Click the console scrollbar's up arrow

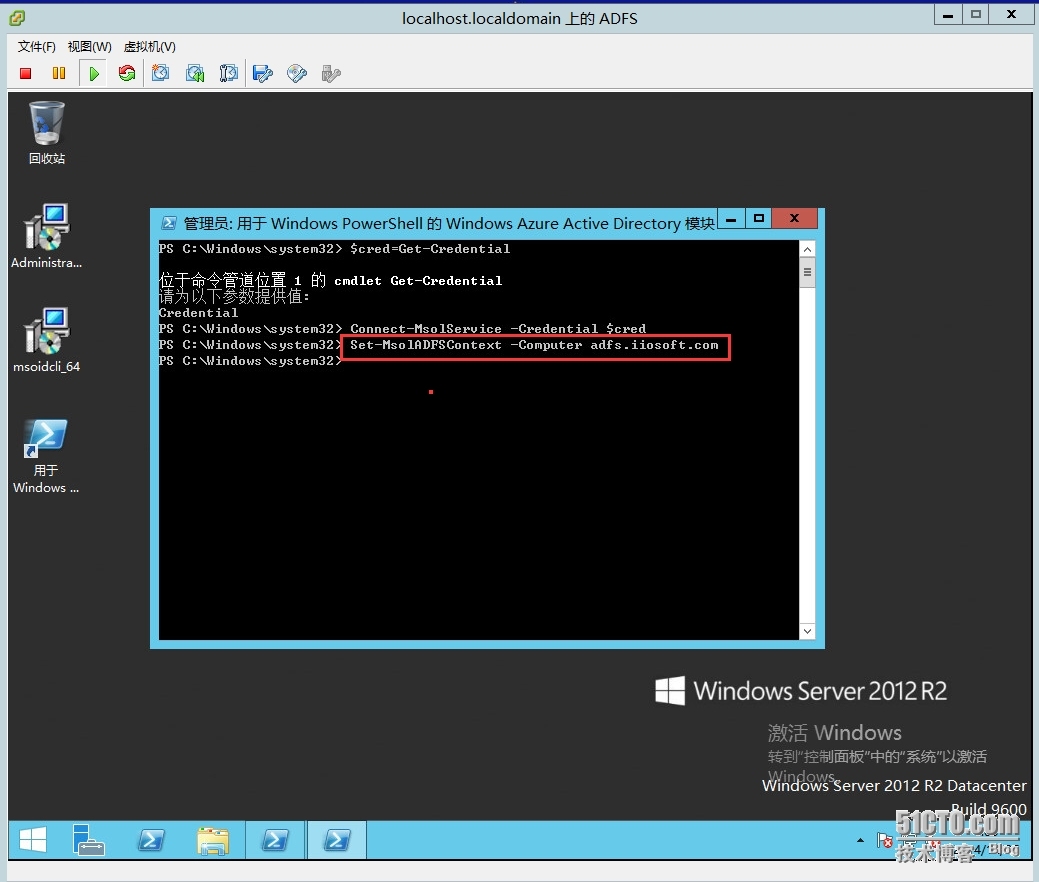pyautogui.click(x=807, y=249)
